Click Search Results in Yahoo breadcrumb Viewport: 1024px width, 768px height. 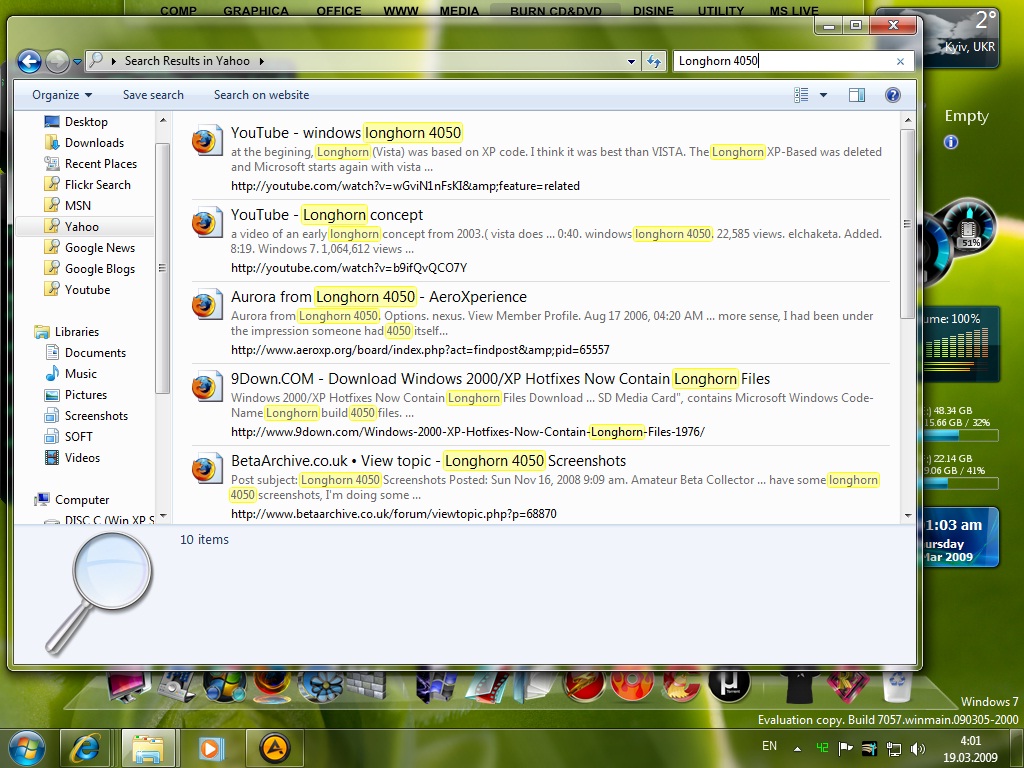[187, 61]
